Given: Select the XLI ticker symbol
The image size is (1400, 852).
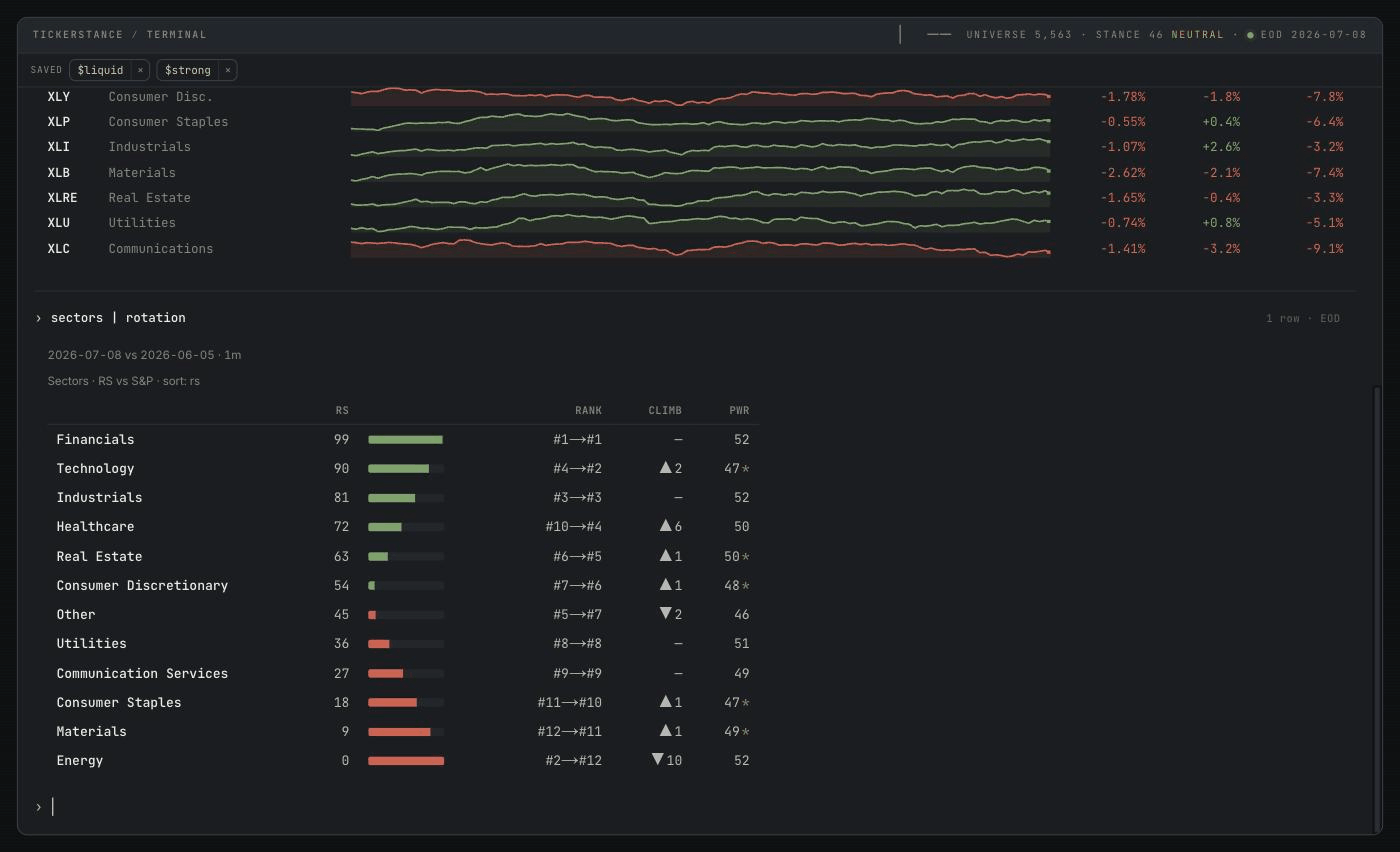Looking at the screenshot, I should [59, 147].
